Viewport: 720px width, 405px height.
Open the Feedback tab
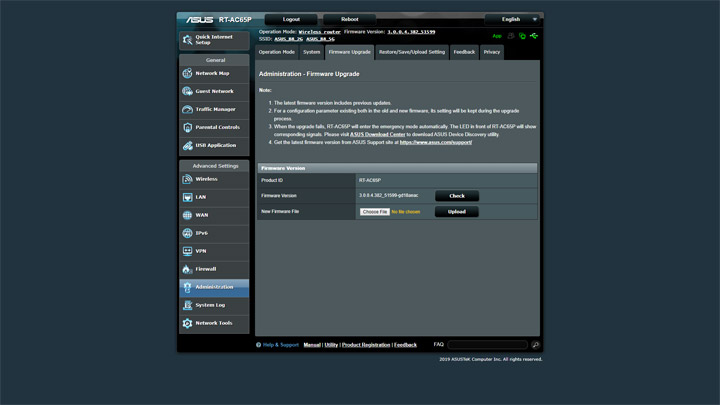(x=464, y=52)
